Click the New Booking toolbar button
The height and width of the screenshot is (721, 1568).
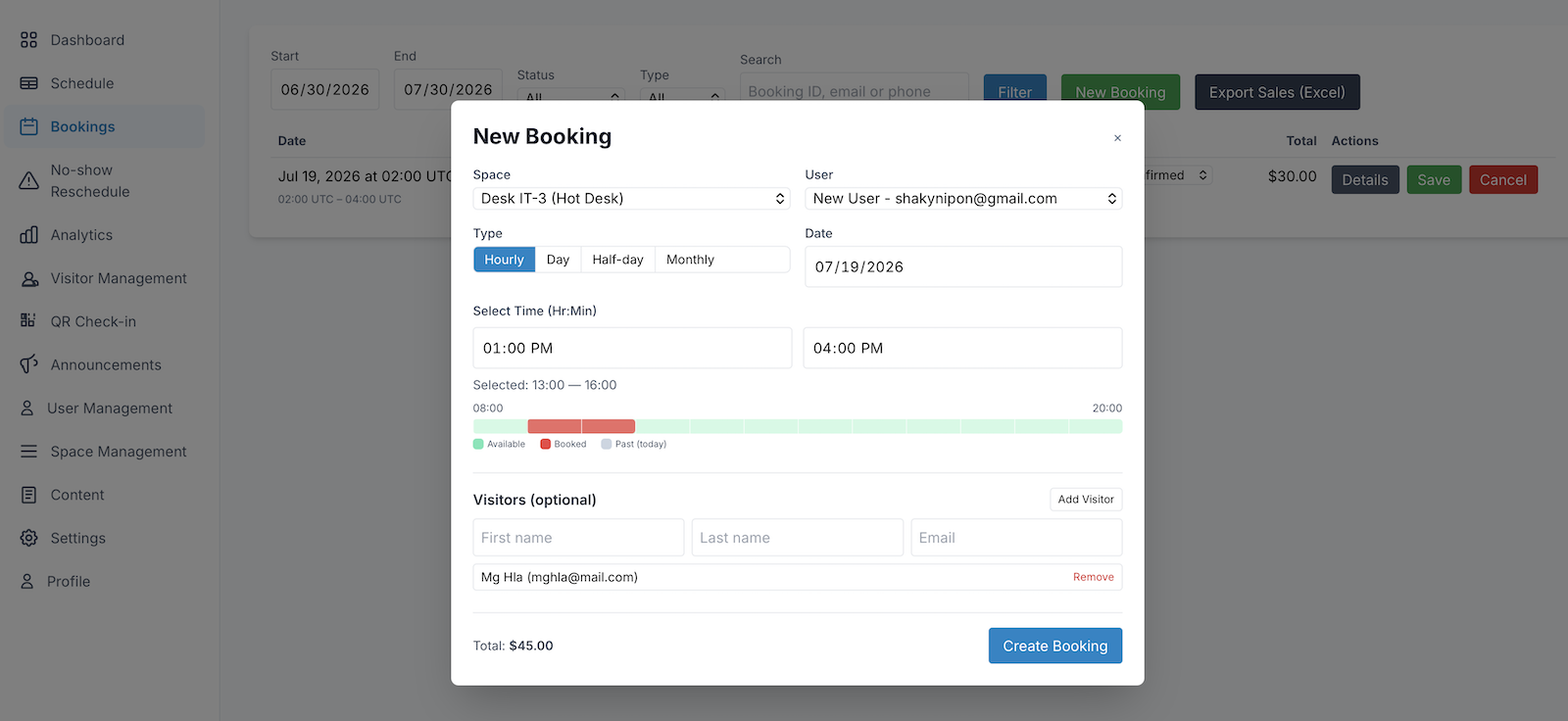pyautogui.click(x=1120, y=92)
